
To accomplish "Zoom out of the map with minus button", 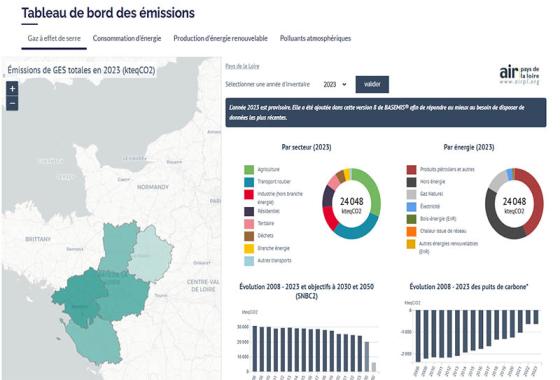I will click(x=12, y=103).
